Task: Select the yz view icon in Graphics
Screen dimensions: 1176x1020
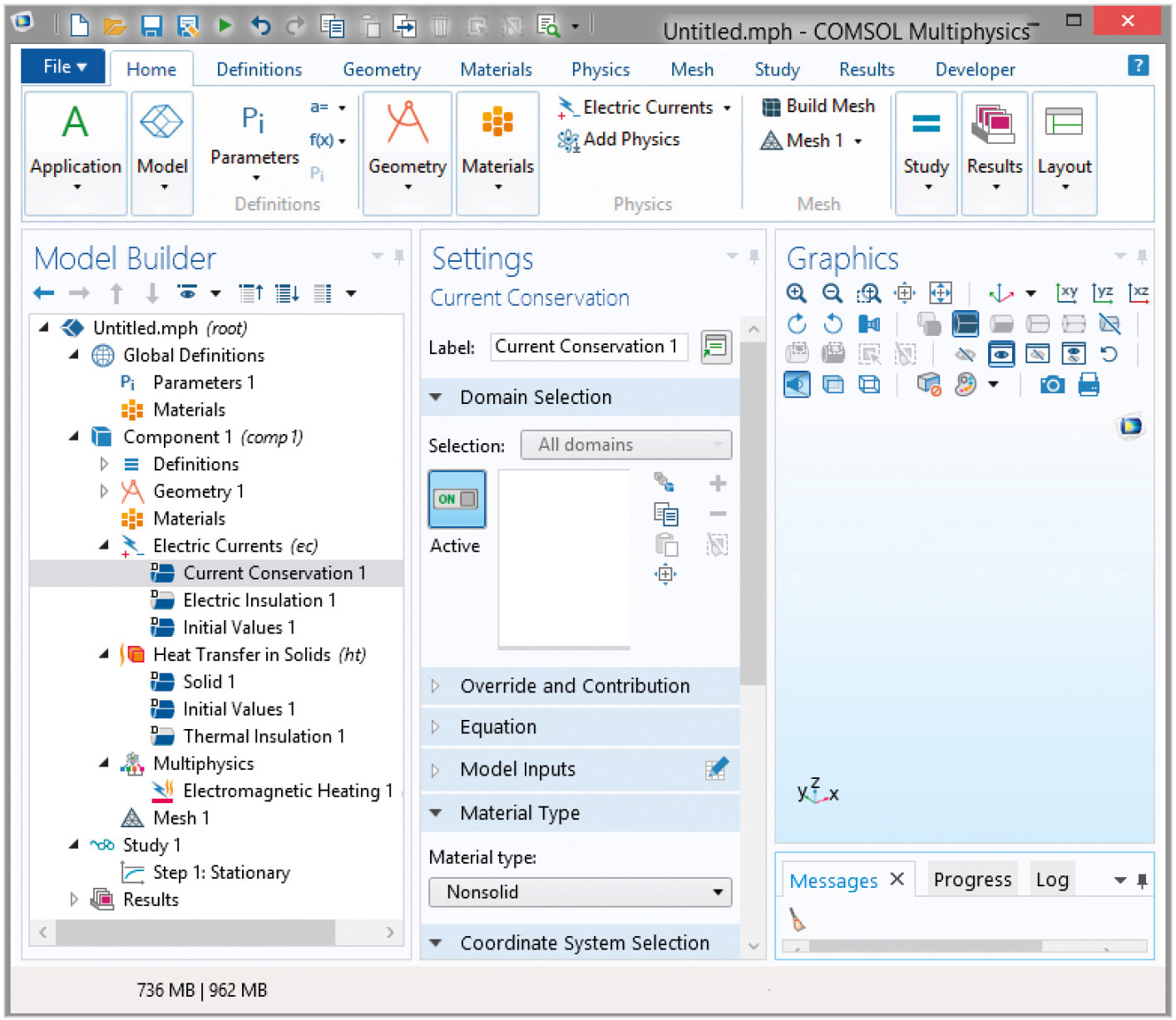Action: point(1103,293)
